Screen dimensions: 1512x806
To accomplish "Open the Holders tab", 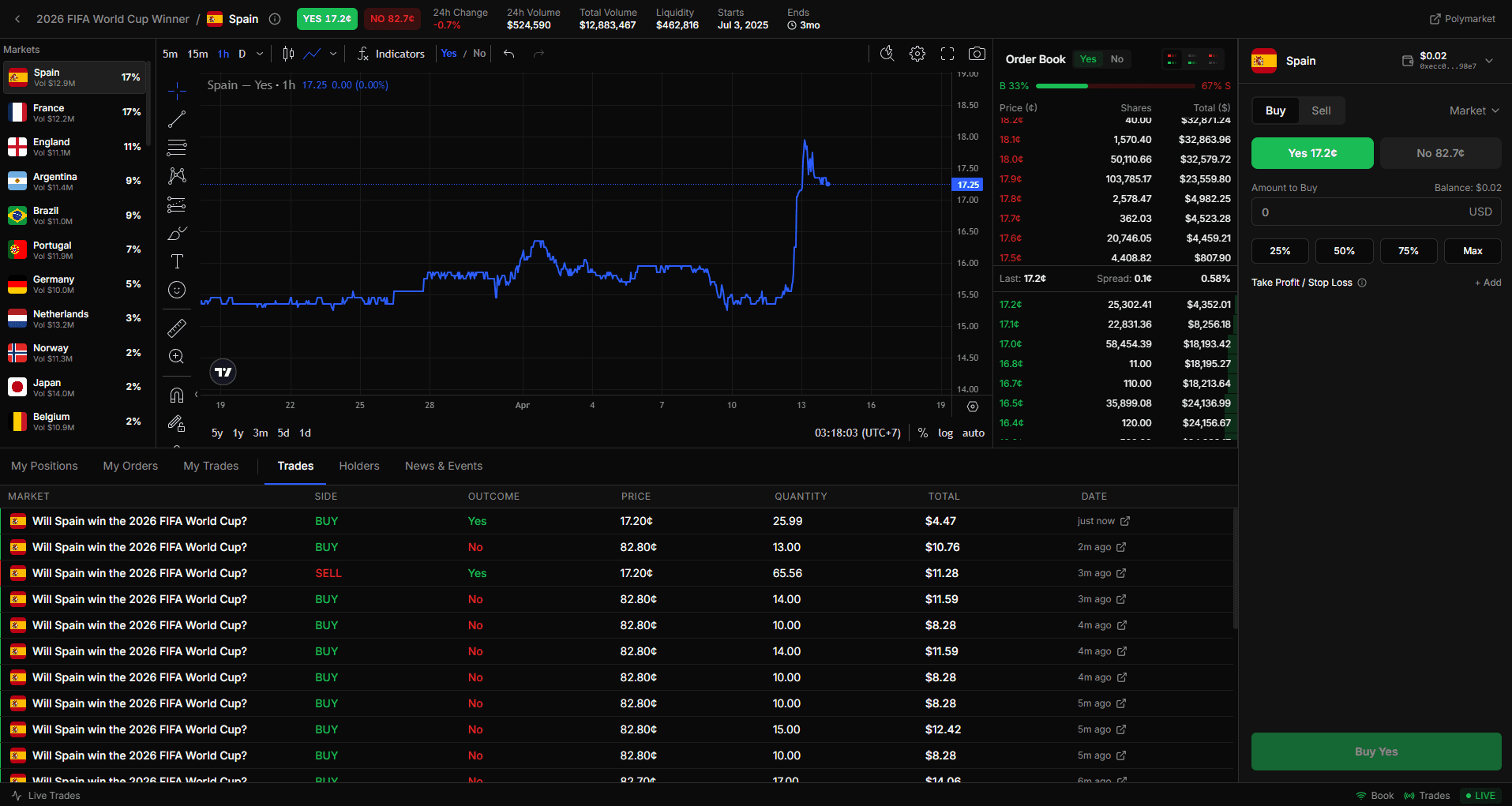I will pyautogui.click(x=359, y=466).
